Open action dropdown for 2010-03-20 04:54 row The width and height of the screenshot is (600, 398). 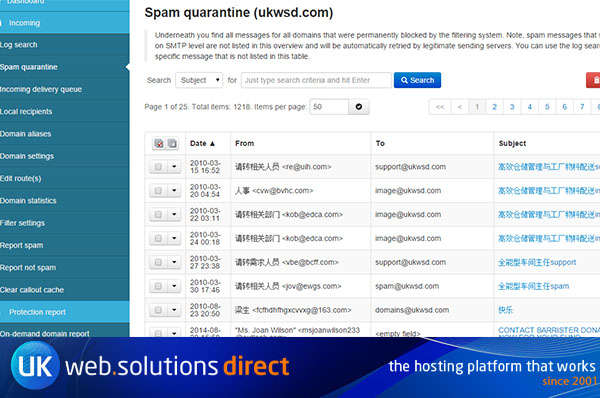(x=174, y=191)
